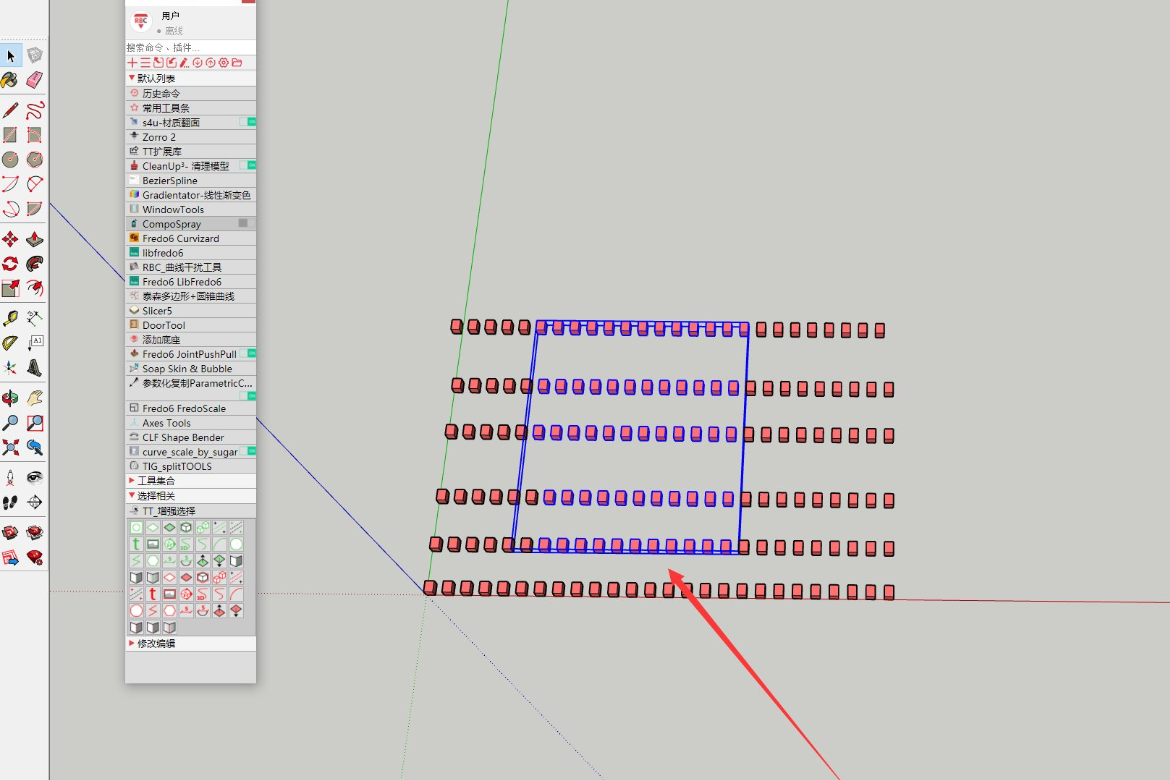The width and height of the screenshot is (1170, 780).
Task: Activate Zoom Extents tool
Action: [10, 447]
